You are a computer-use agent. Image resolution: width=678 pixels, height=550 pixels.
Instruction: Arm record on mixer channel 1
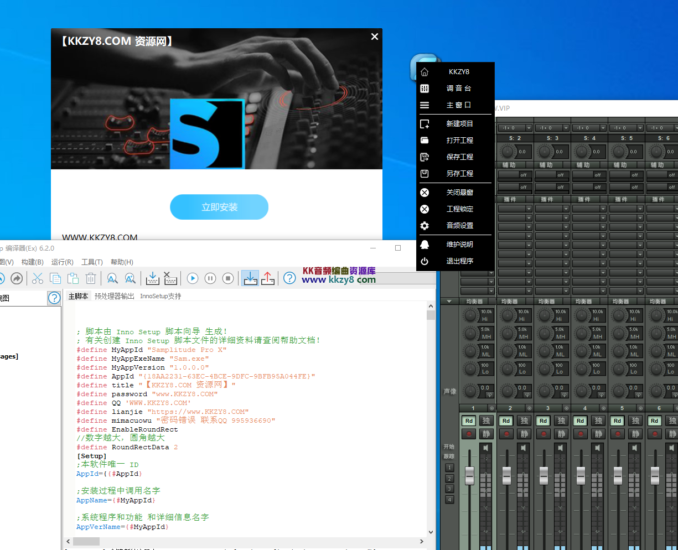pos(469,434)
